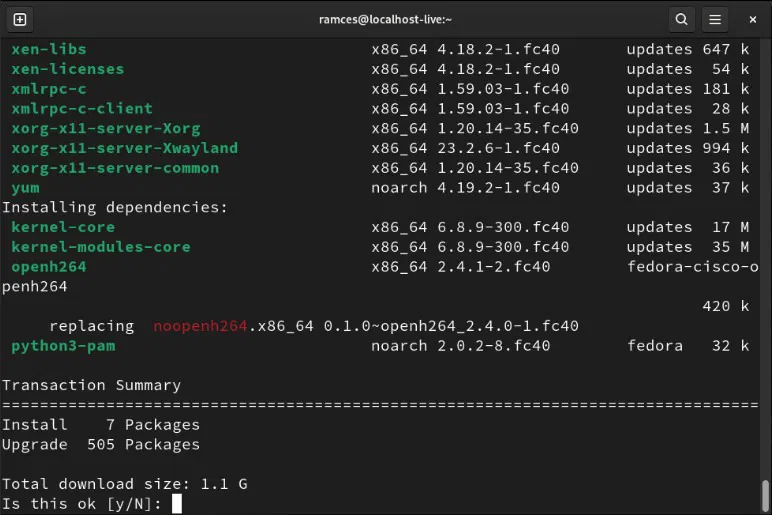Select the xen-libs package name
Image resolution: width=772 pixels, height=515 pixels.
(x=49, y=49)
